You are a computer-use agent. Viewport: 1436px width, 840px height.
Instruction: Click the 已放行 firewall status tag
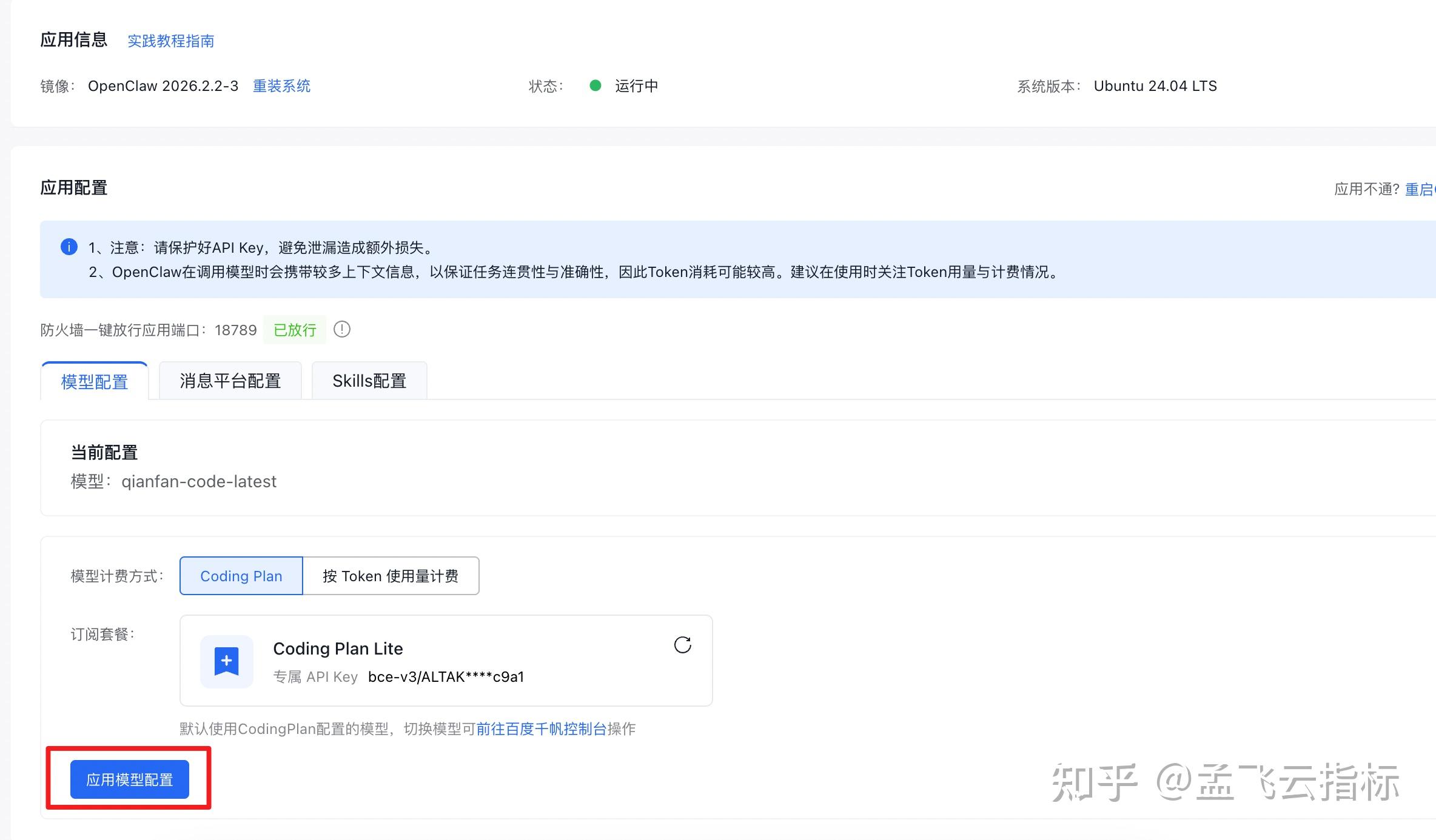pos(295,330)
